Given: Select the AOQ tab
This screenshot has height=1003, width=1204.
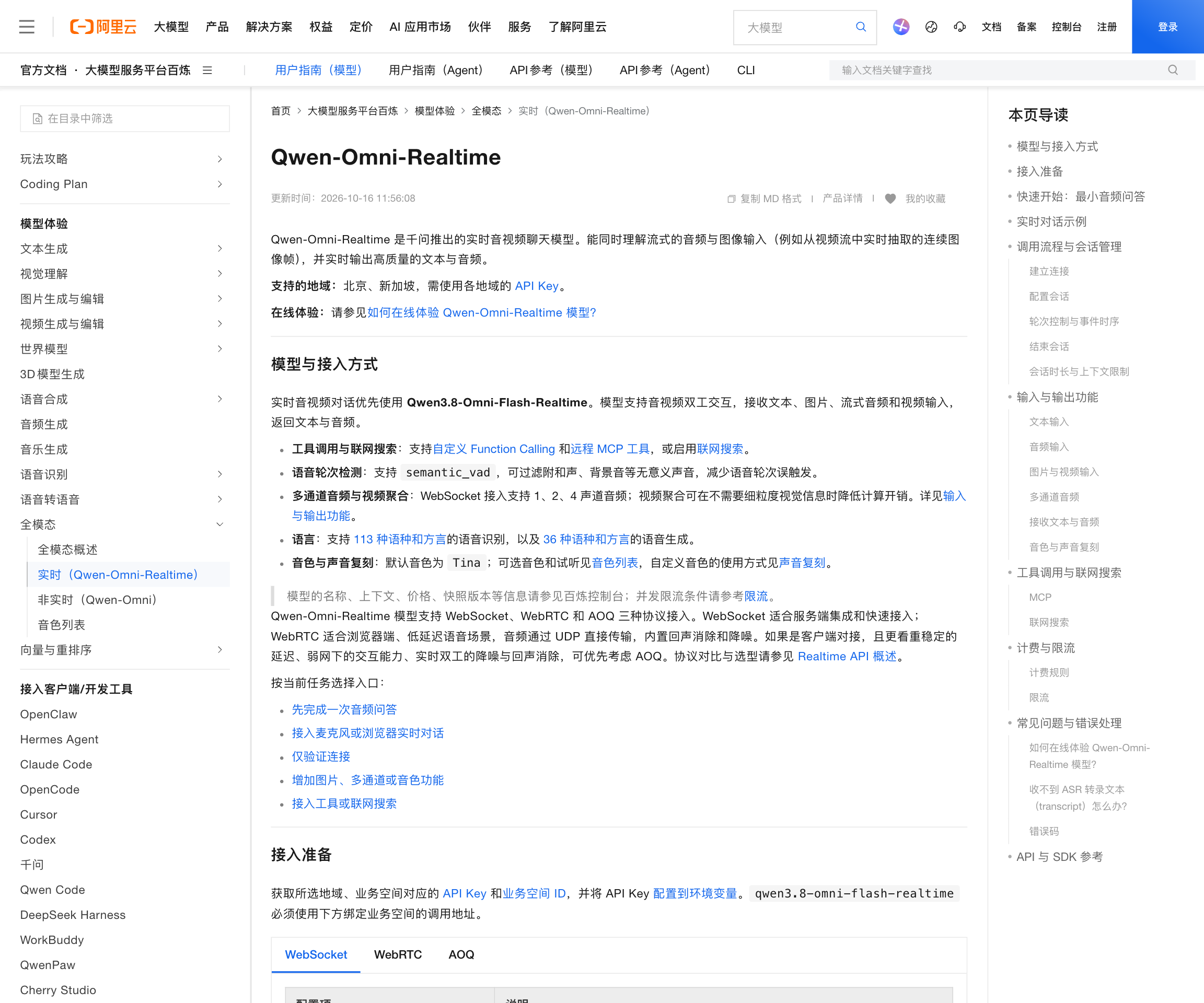Looking at the screenshot, I should [461, 954].
